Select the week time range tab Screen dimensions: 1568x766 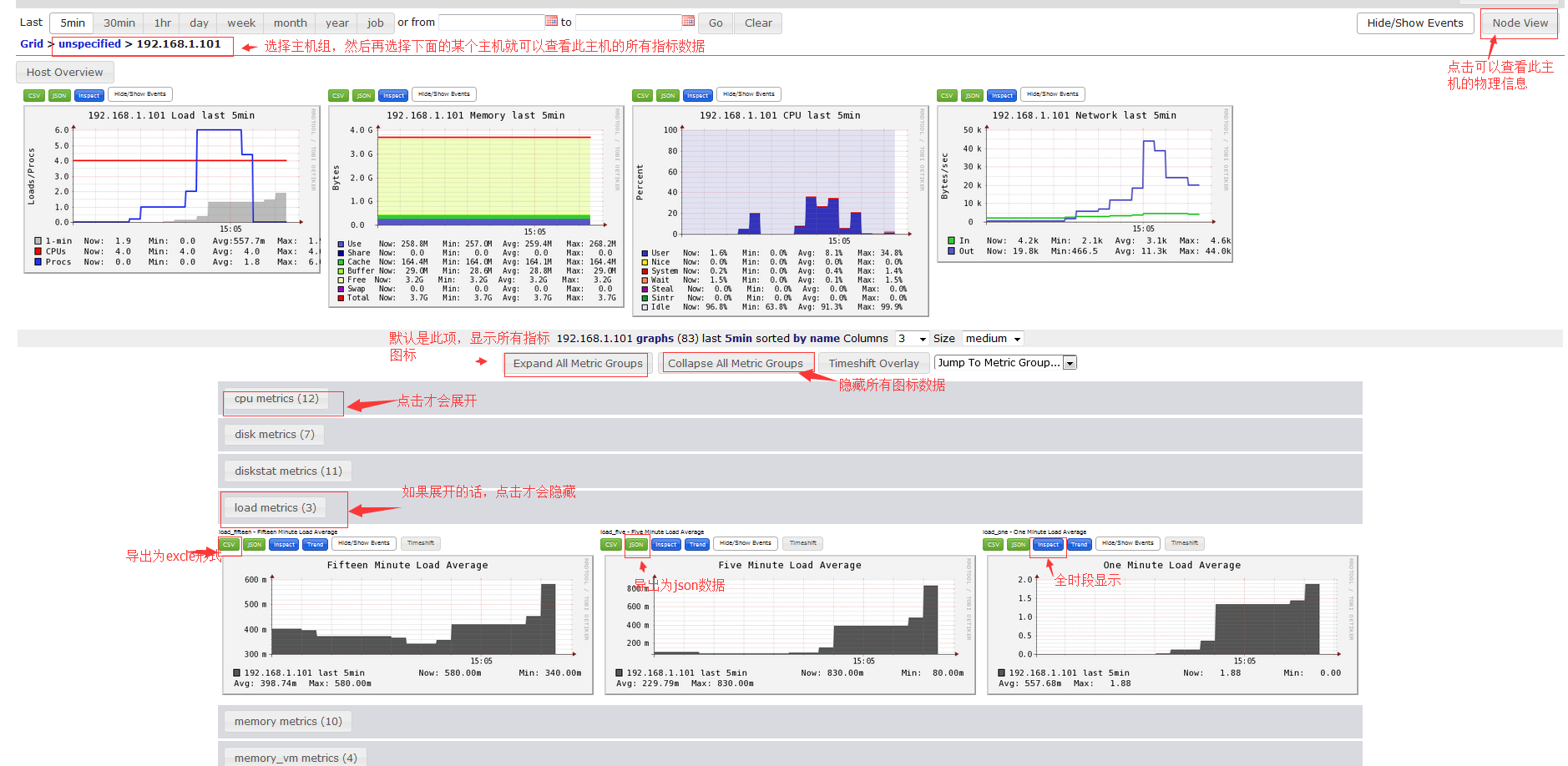tap(241, 23)
